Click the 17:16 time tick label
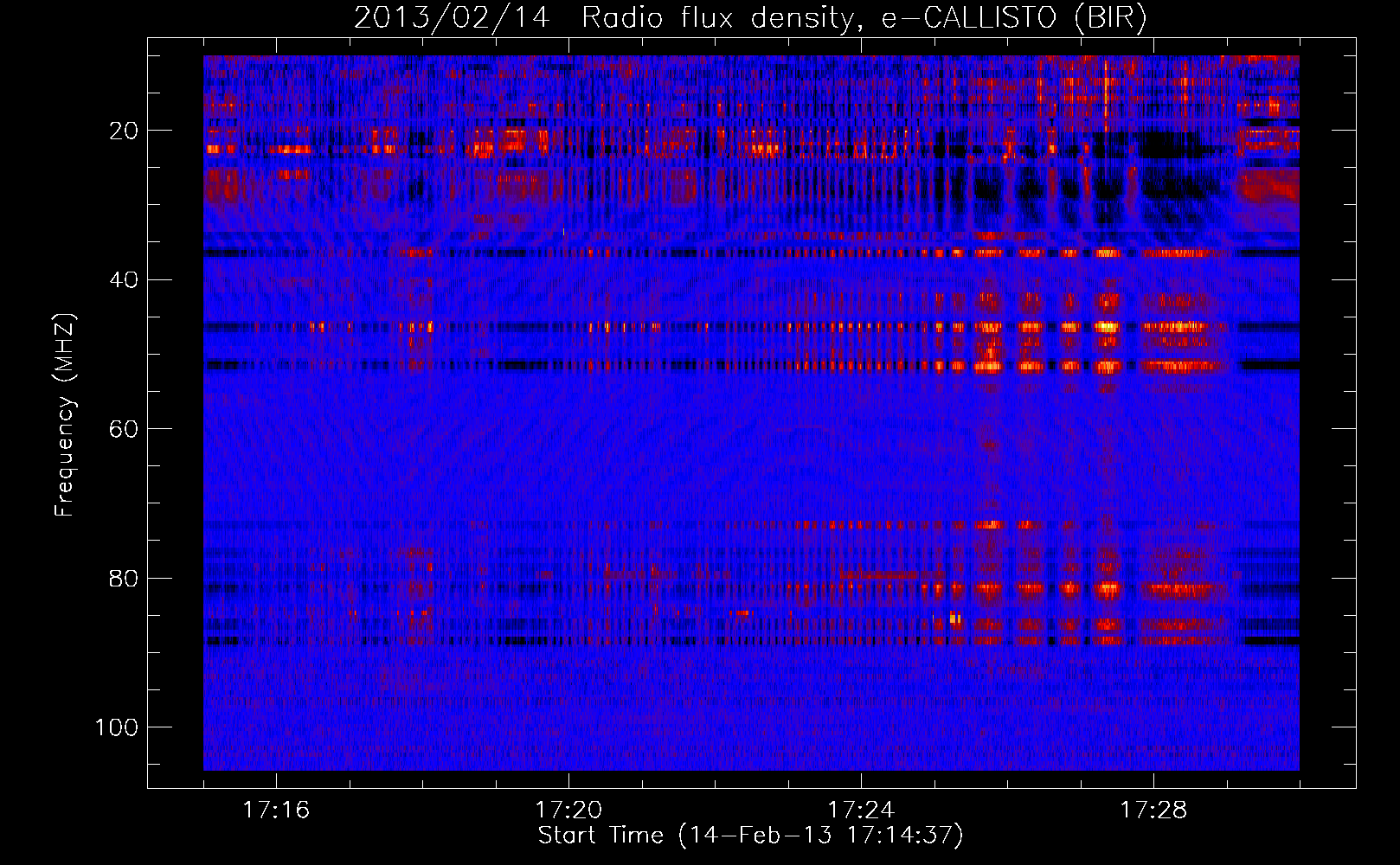 [x=276, y=811]
